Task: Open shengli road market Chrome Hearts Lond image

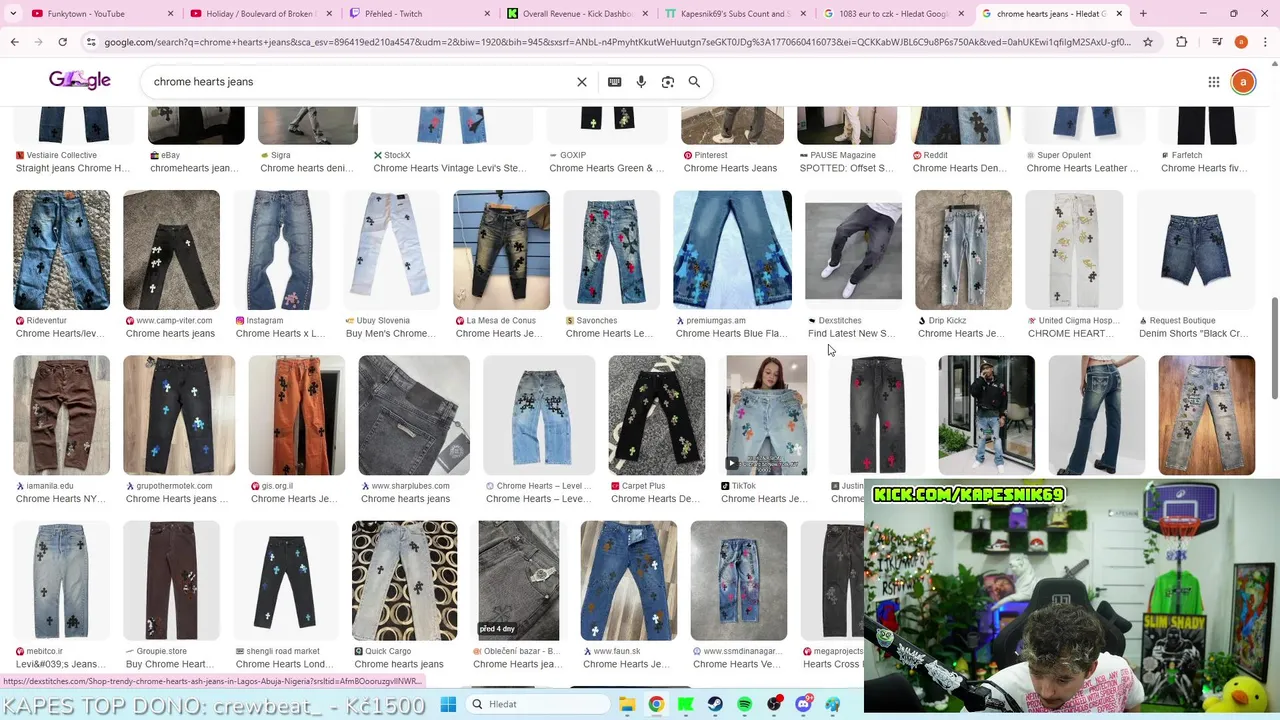Action: (x=285, y=580)
